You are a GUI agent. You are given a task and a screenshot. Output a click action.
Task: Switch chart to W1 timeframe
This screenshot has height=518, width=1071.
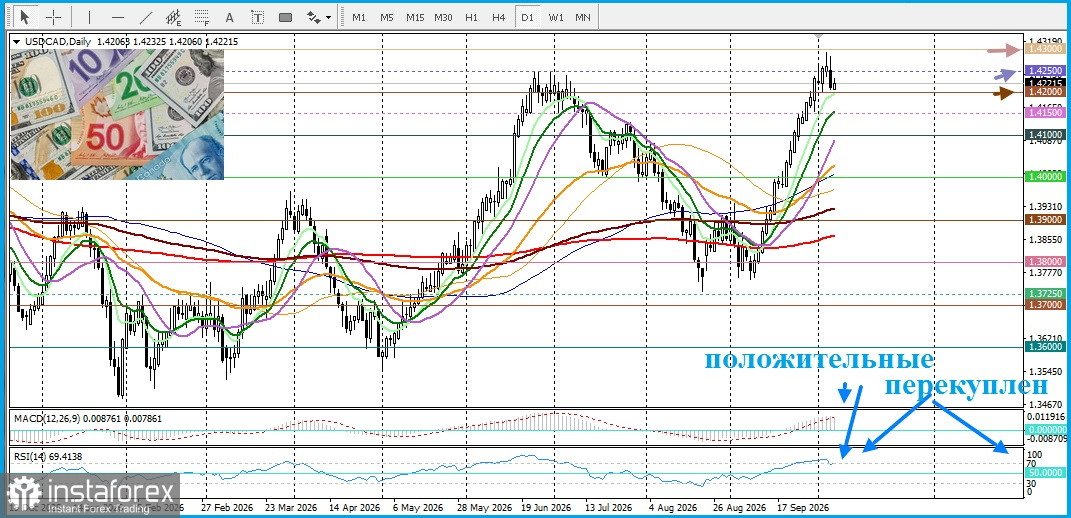556,17
